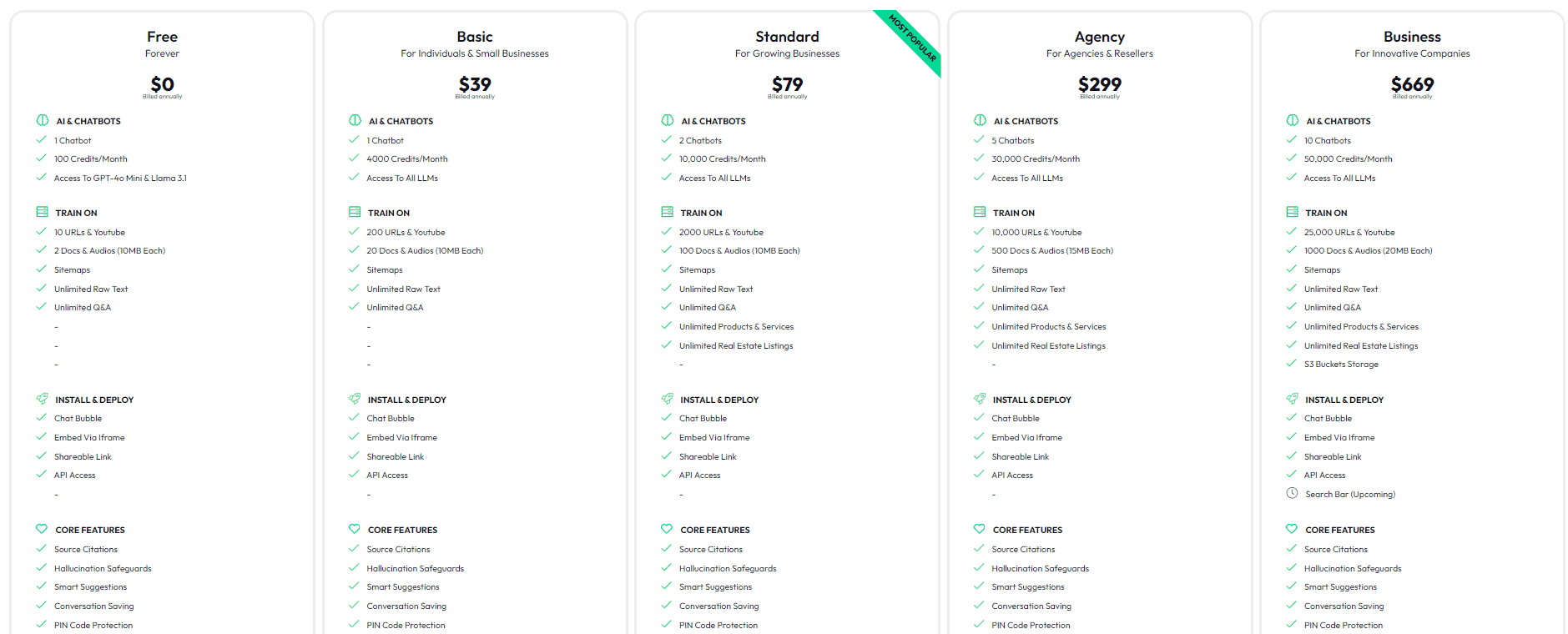The width and height of the screenshot is (1568, 634).
Task: Click the Business plan heading
Action: (1412, 37)
